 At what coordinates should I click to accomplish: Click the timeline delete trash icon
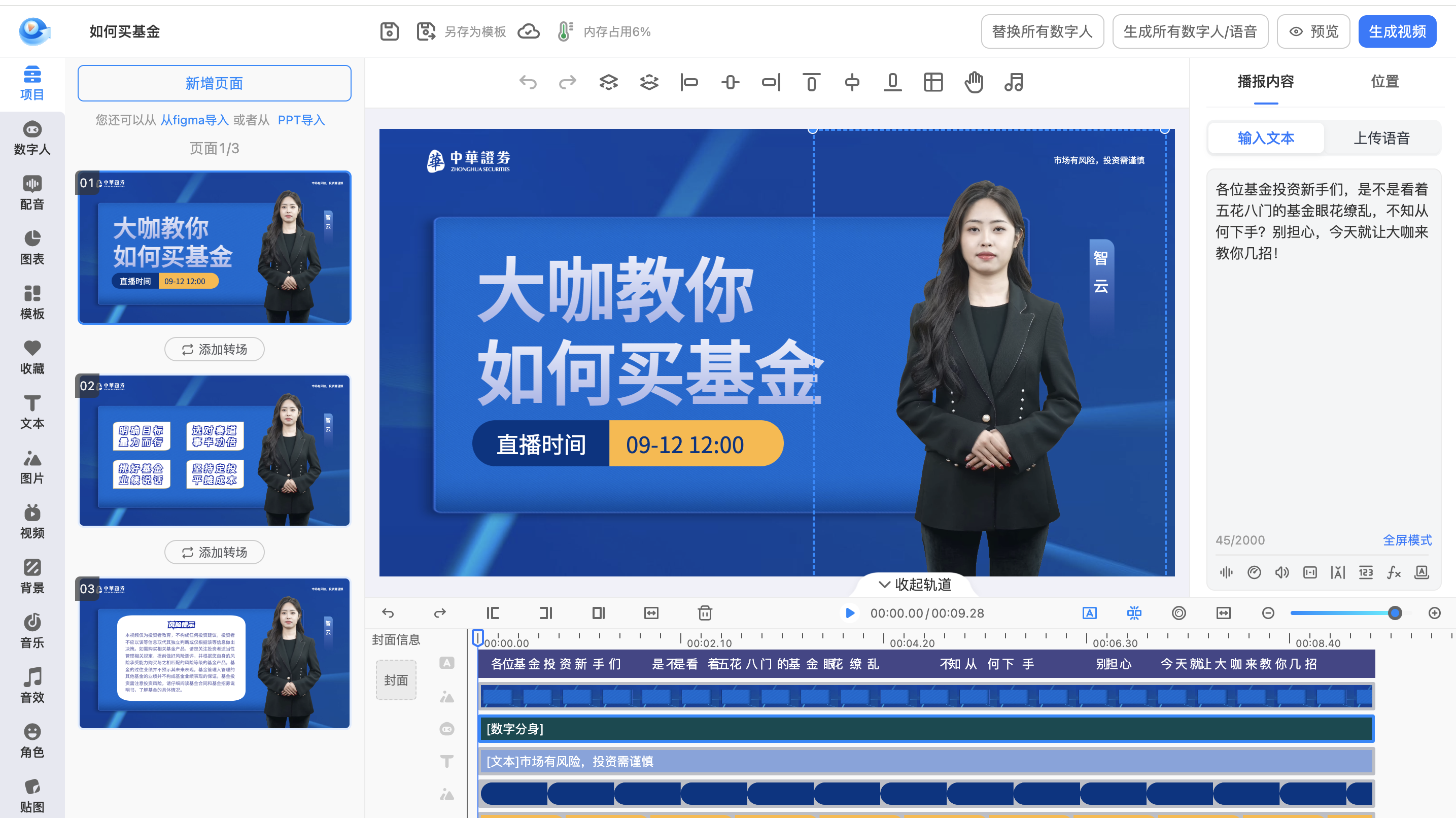tap(705, 613)
